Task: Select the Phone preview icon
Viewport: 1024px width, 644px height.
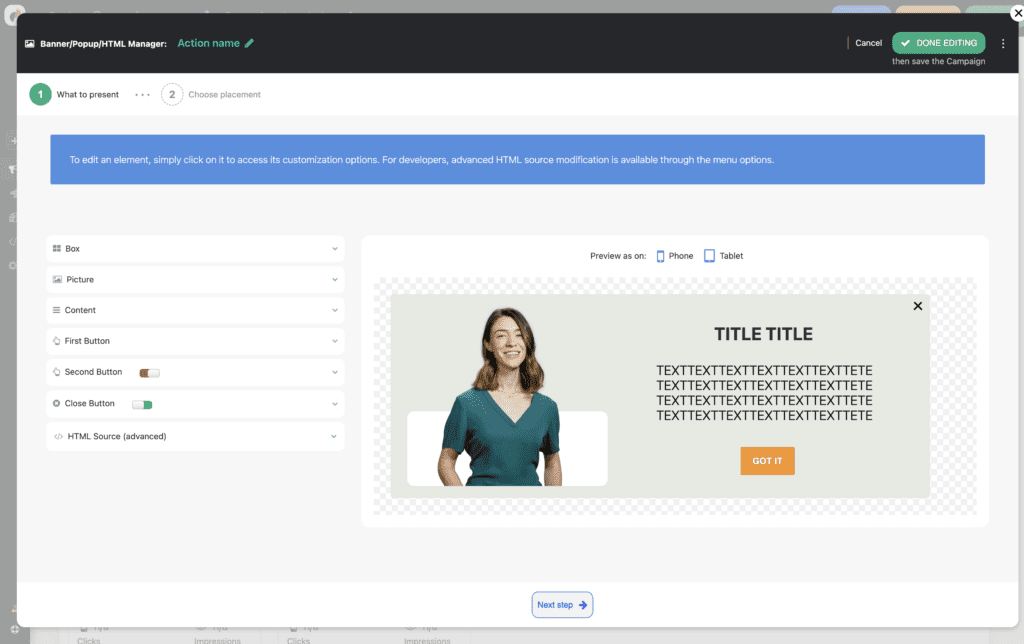Action: [x=661, y=256]
